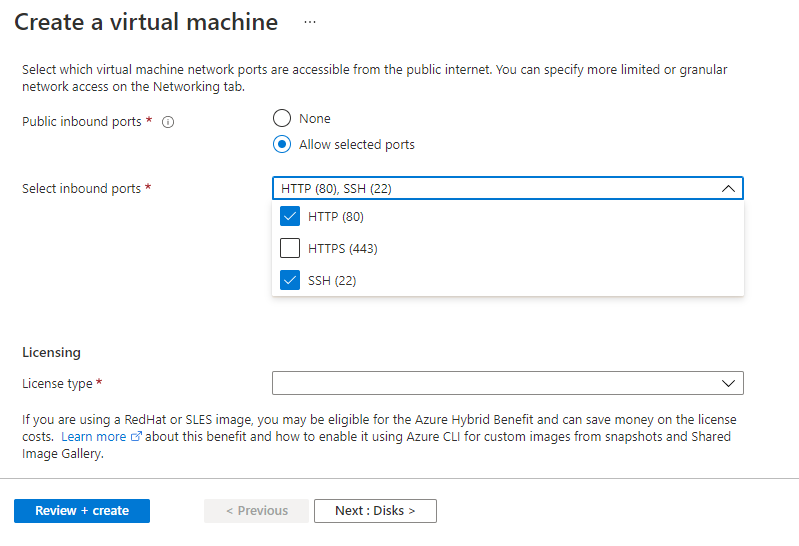Screen dimensions: 799x546
Task: Click the License type down chevron
Action: (x=728, y=383)
